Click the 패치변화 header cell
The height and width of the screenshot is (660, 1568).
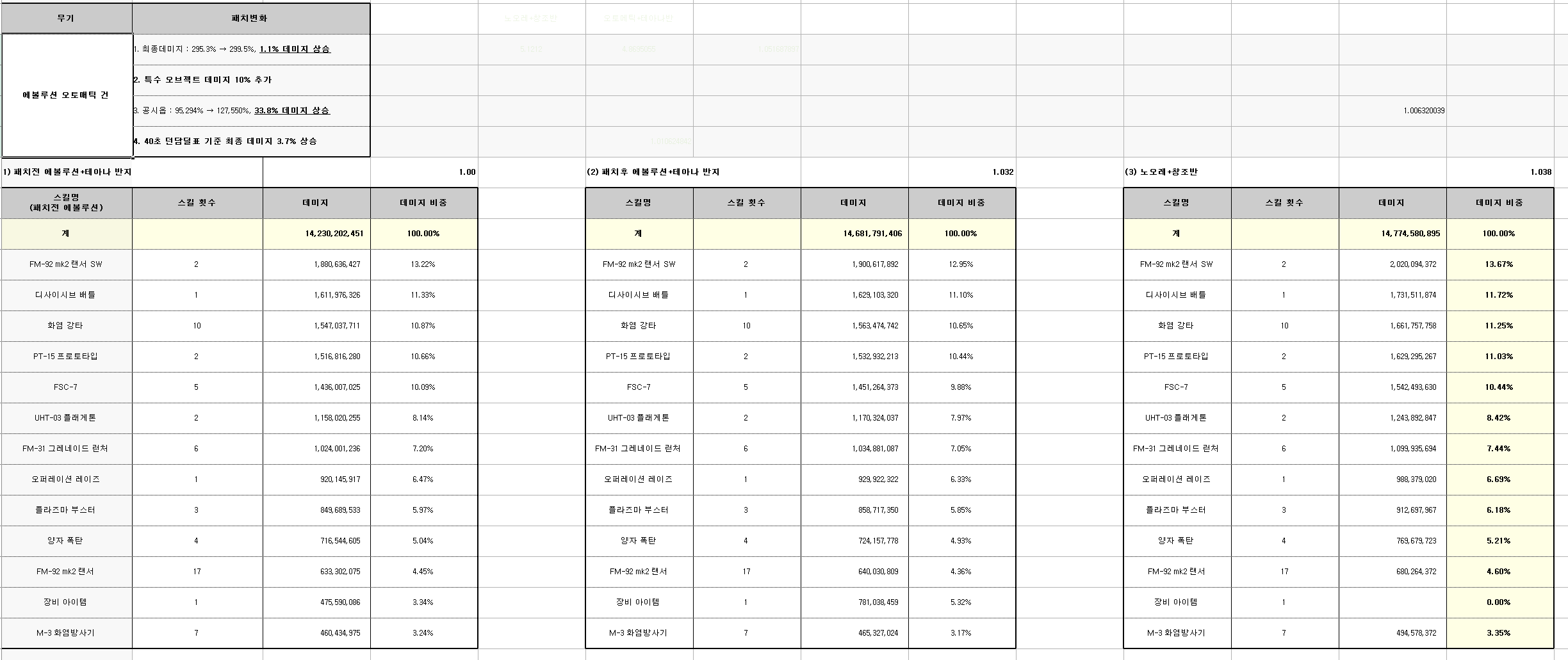tap(250, 19)
